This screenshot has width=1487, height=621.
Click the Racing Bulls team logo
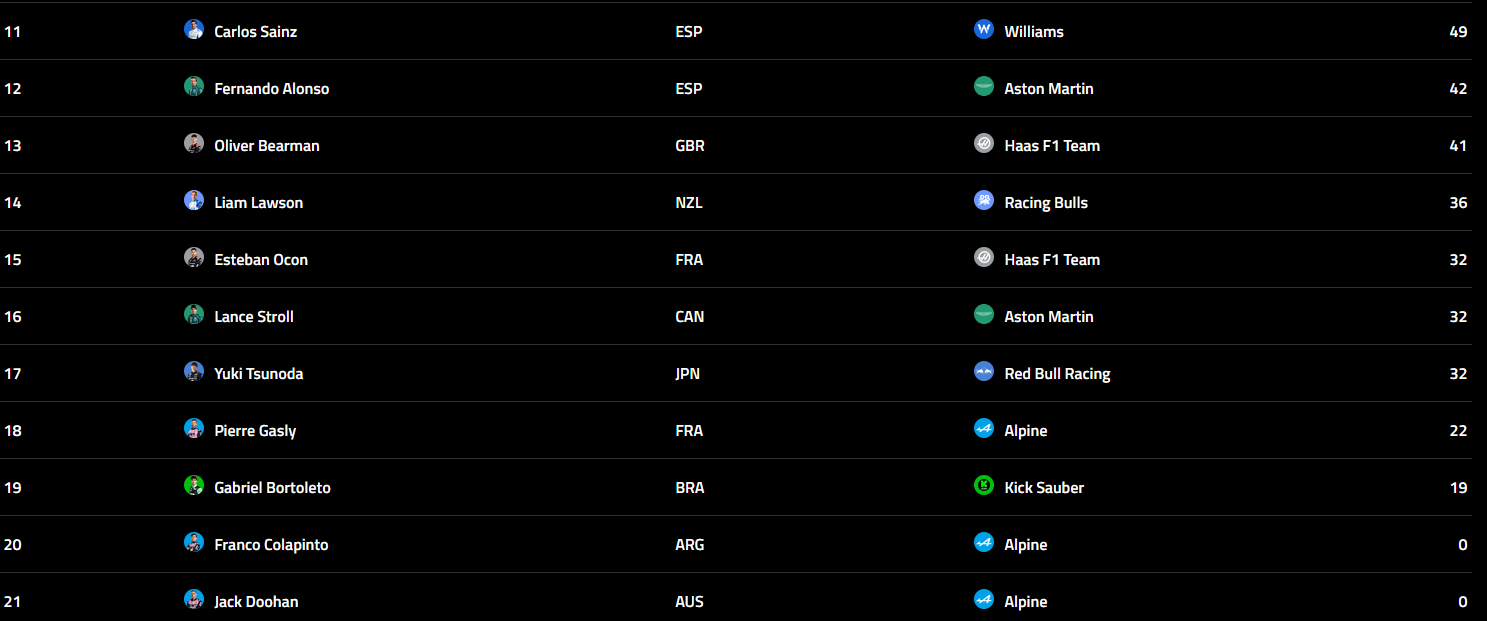[984, 201]
